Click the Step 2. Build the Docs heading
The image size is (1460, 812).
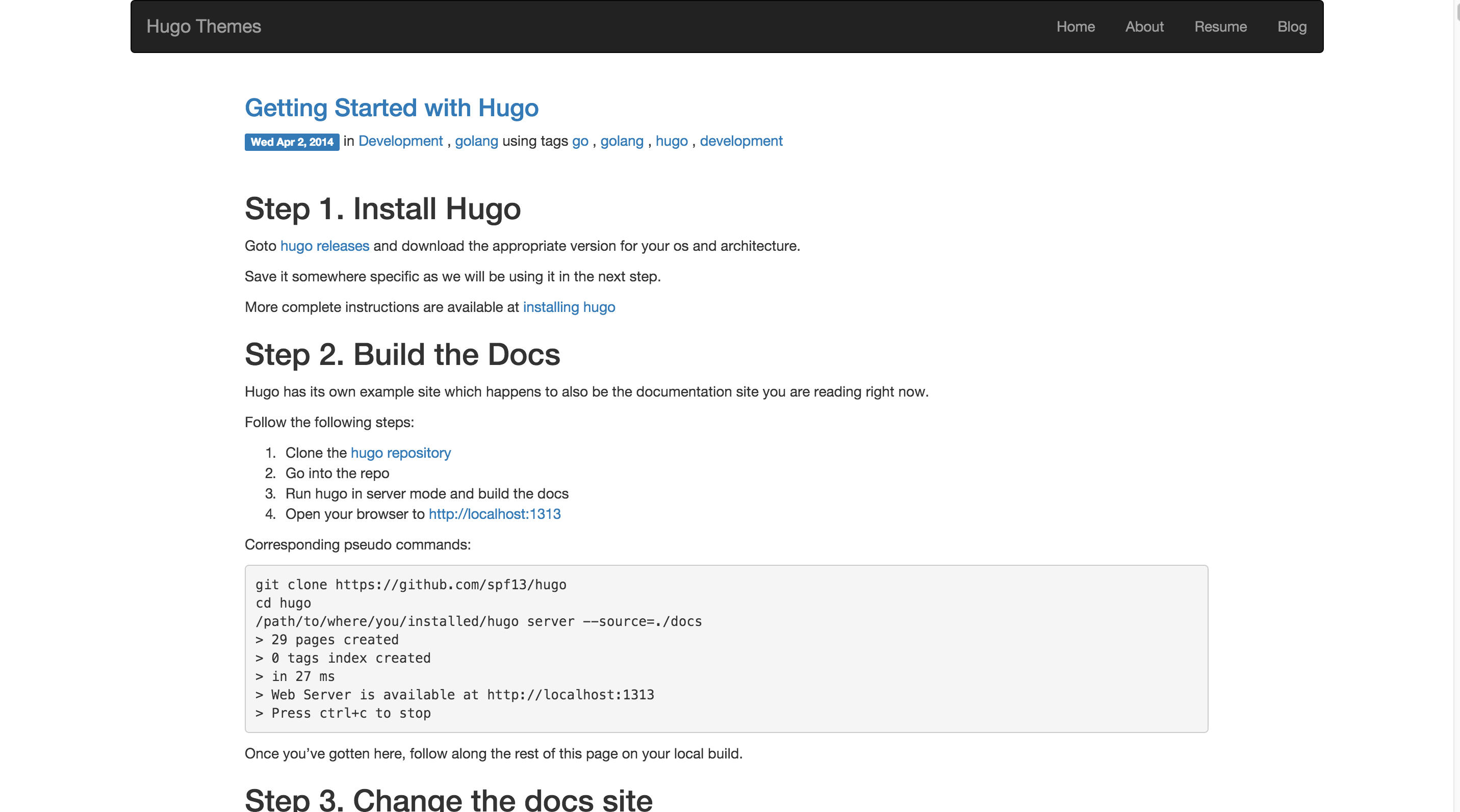402,355
